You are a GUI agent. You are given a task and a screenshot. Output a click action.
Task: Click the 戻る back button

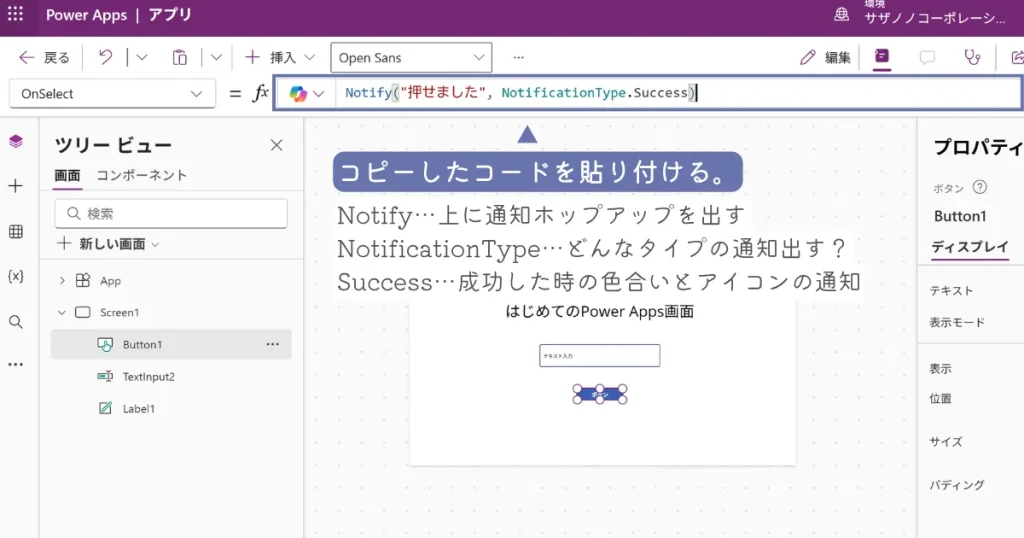pyautogui.click(x=45, y=57)
